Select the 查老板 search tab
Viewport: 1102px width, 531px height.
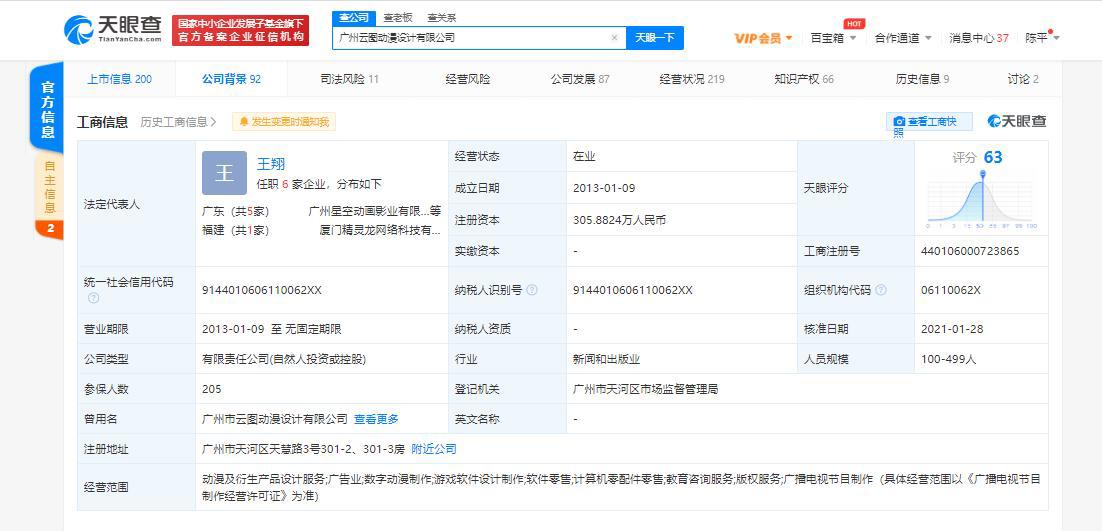tap(398, 18)
